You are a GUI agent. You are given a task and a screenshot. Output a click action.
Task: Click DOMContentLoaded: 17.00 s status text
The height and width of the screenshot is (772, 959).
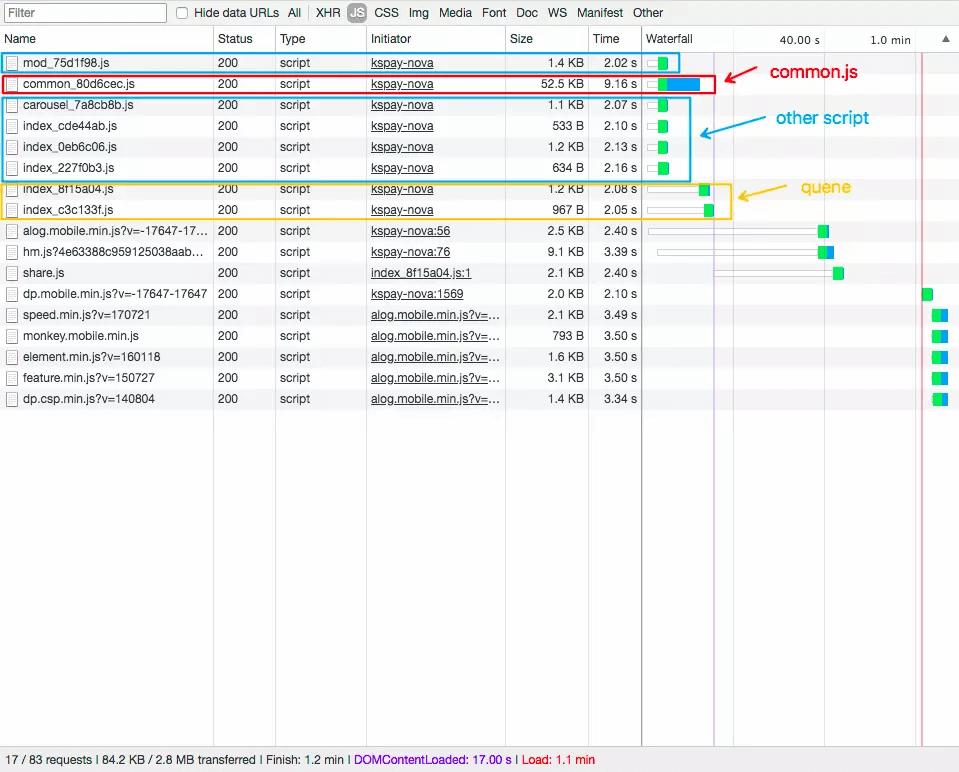coord(432,760)
